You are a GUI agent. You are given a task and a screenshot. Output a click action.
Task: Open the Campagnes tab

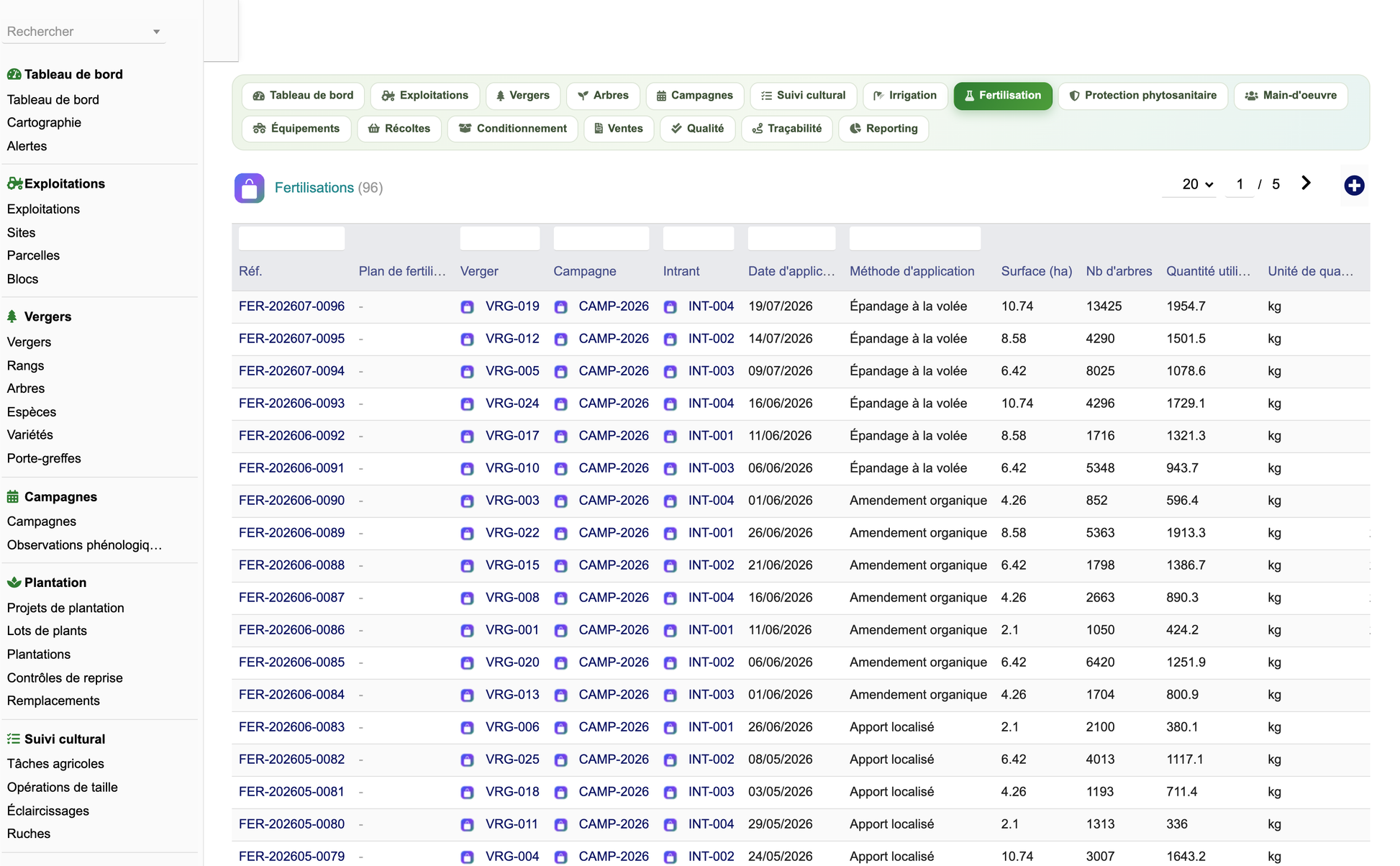[x=695, y=96]
